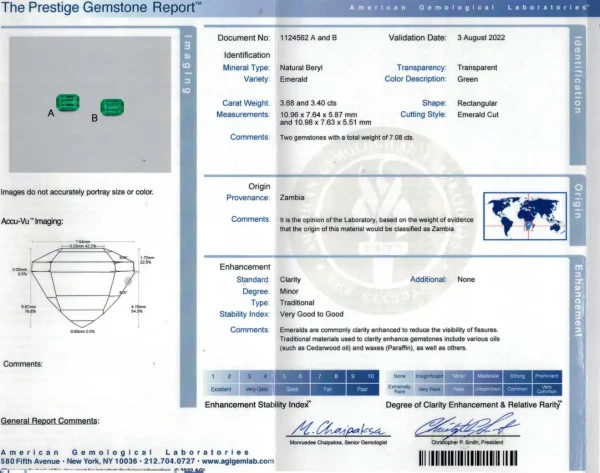Click color description value 'Green'
This screenshot has width=600, height=473.
(468, 79)
